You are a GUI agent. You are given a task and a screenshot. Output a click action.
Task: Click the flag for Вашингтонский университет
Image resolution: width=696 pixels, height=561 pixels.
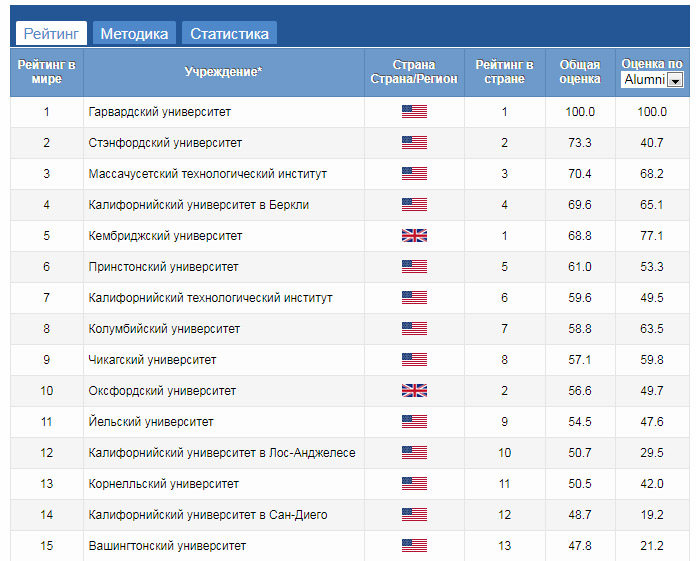tap(414, 546)
